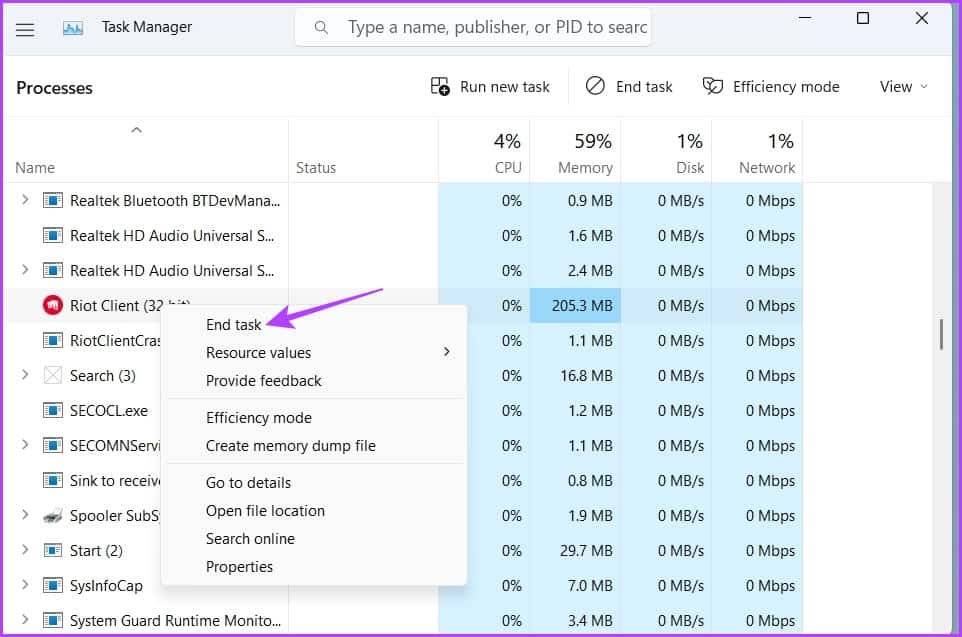Click the End task toolbar icon
962x637 pixels.
595,86
